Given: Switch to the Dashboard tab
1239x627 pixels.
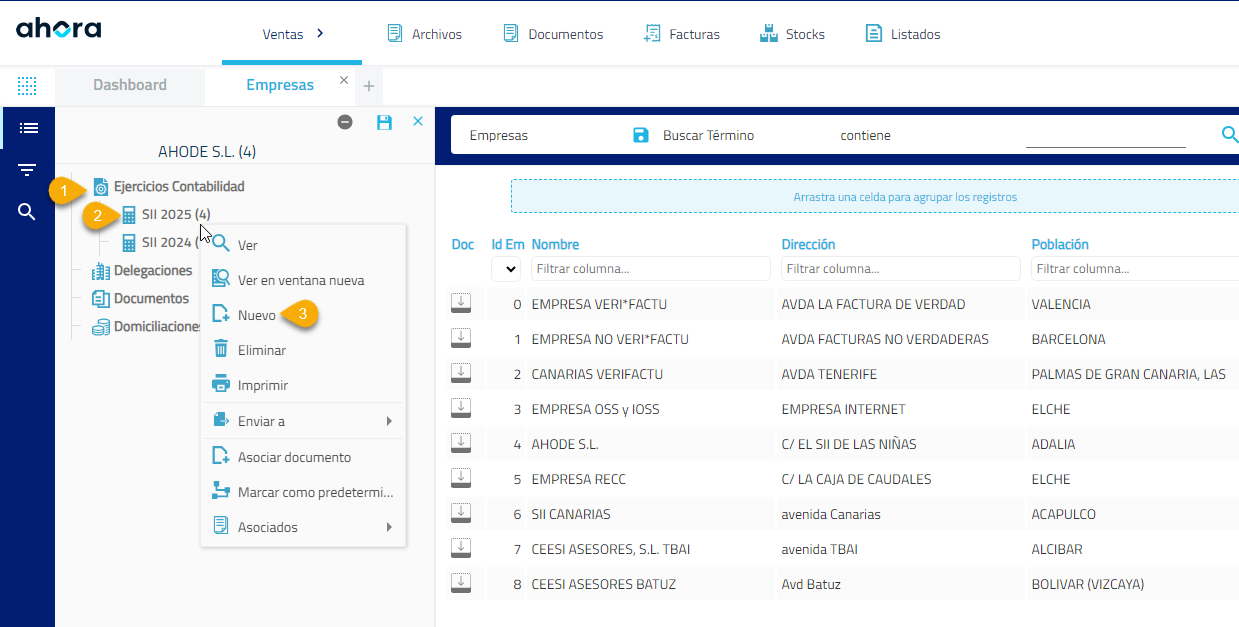Looking at the screenshot, I should pyautogui.click(x=130, y=85).
